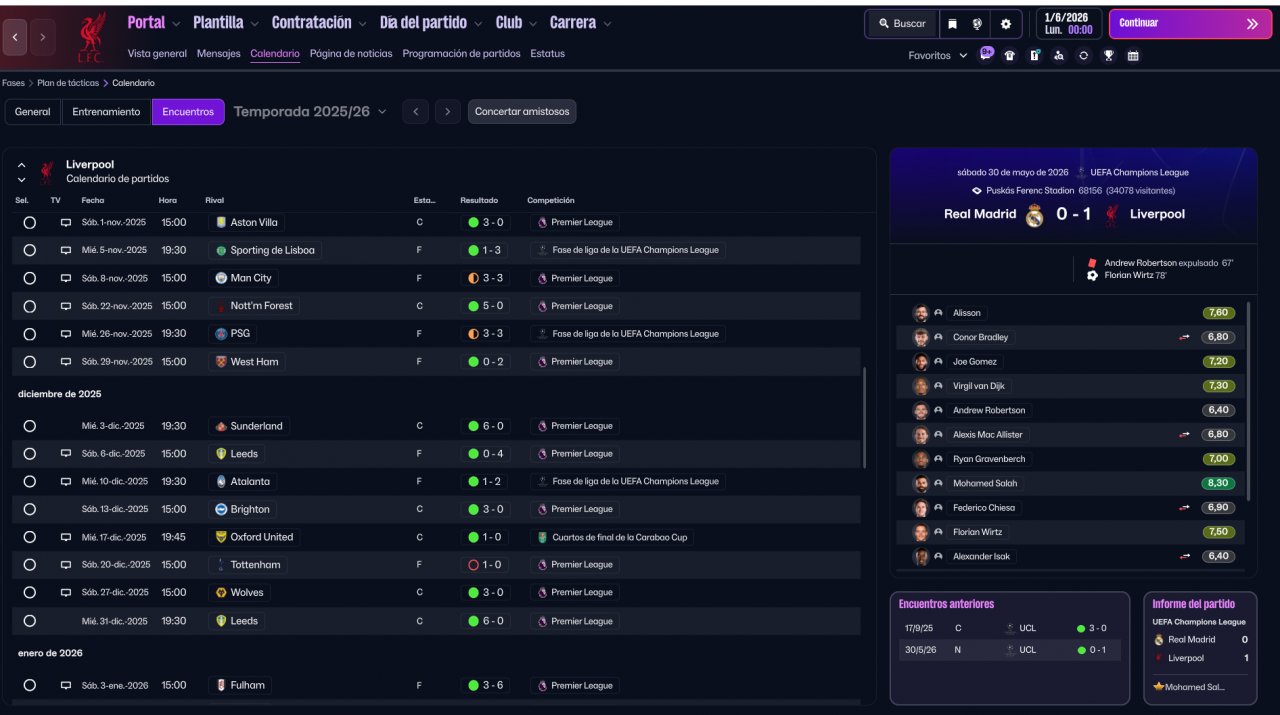Select the radio button for Sunderland fixture
1280x715 pixels.
[30, 426]
